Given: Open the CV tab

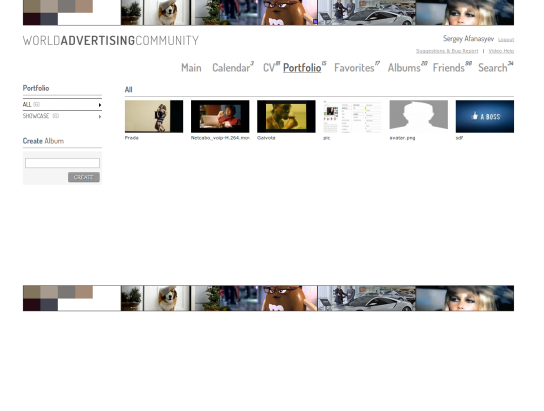Looking at the screenshot, I should pos(269,68).
